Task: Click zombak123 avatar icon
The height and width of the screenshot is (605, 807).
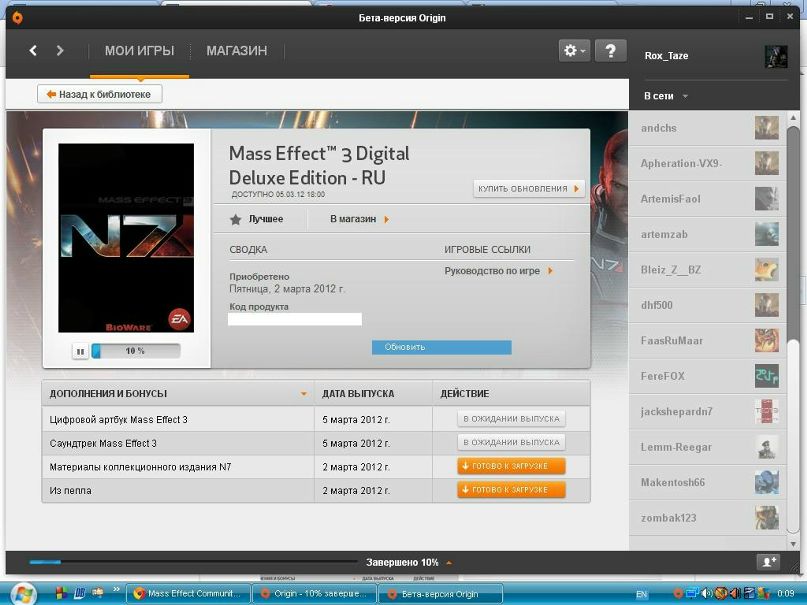Action: point(766,518)
